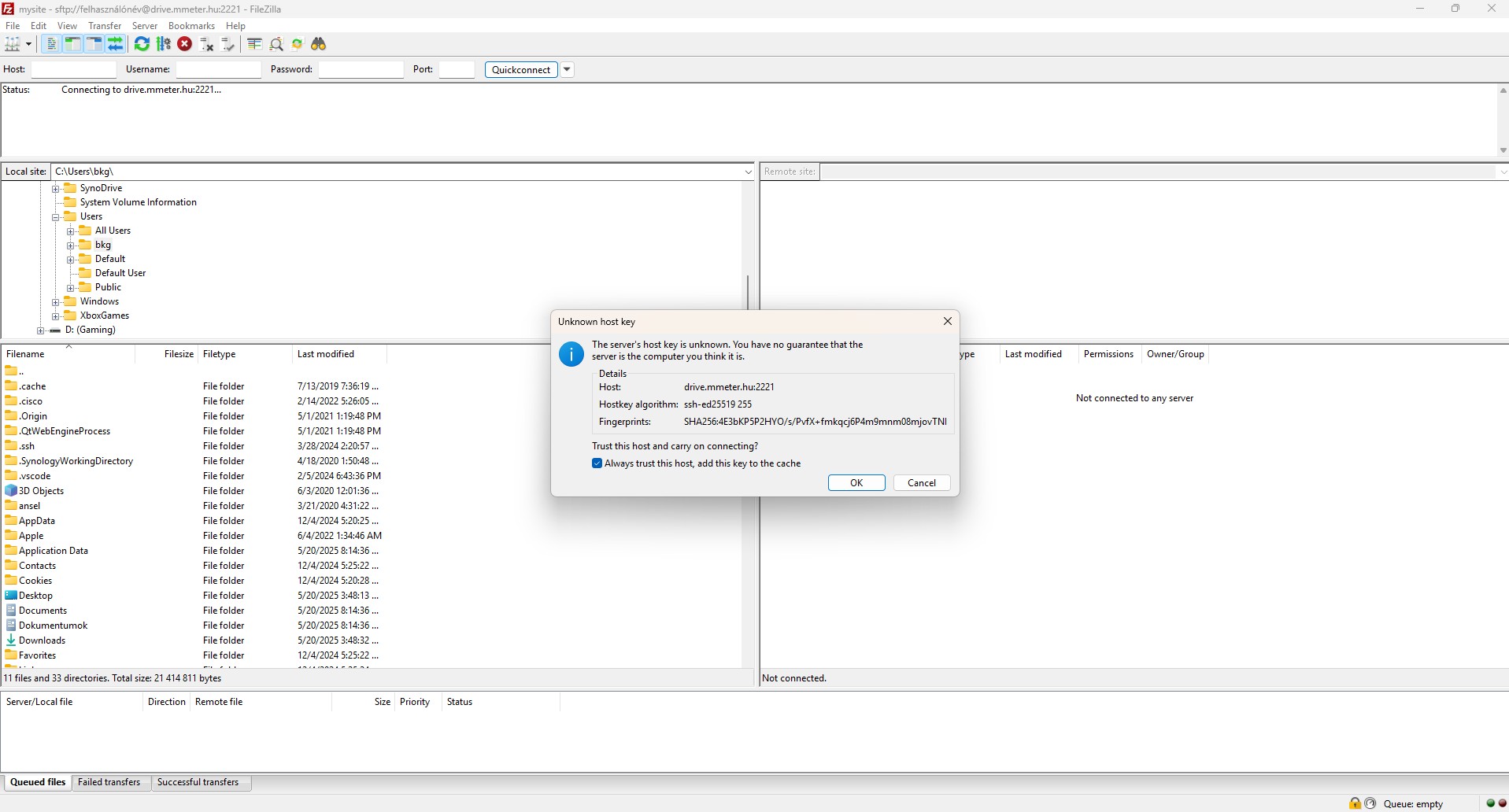1509x812 pixels.
Task: Toggle message log display
Action: (51, 44)
